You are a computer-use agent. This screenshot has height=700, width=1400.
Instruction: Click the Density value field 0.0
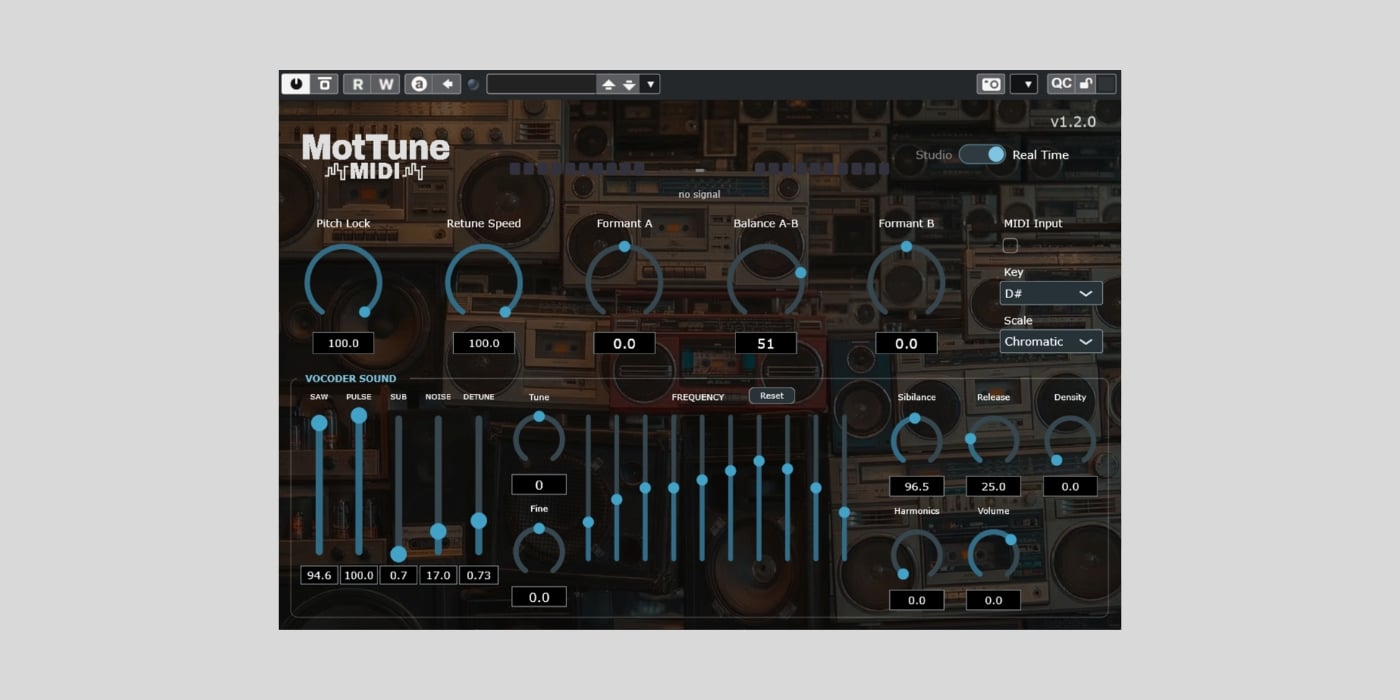click(1070, 487)
